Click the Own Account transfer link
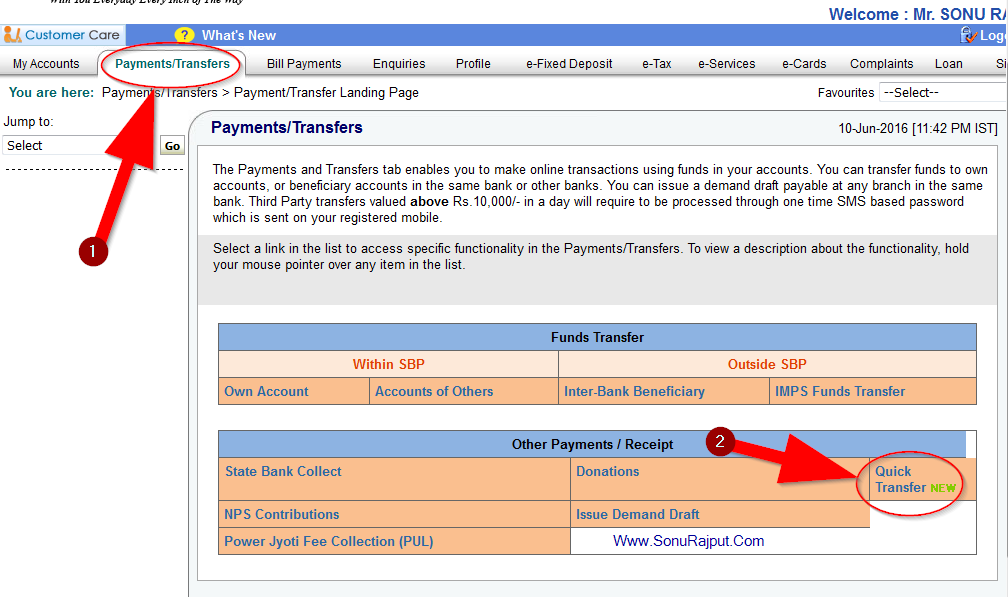Image resolution: width=1008 pixels, height=597 pixels. coord(266,391)
